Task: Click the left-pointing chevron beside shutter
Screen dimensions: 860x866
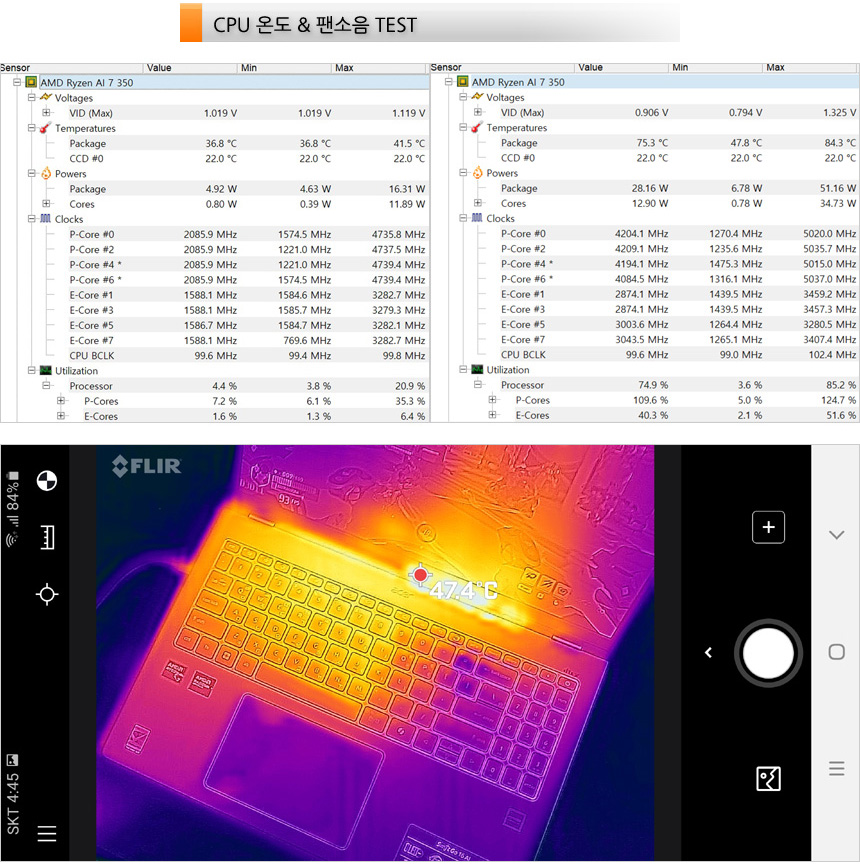Action: pyautogui.click(x=708, y=653)
